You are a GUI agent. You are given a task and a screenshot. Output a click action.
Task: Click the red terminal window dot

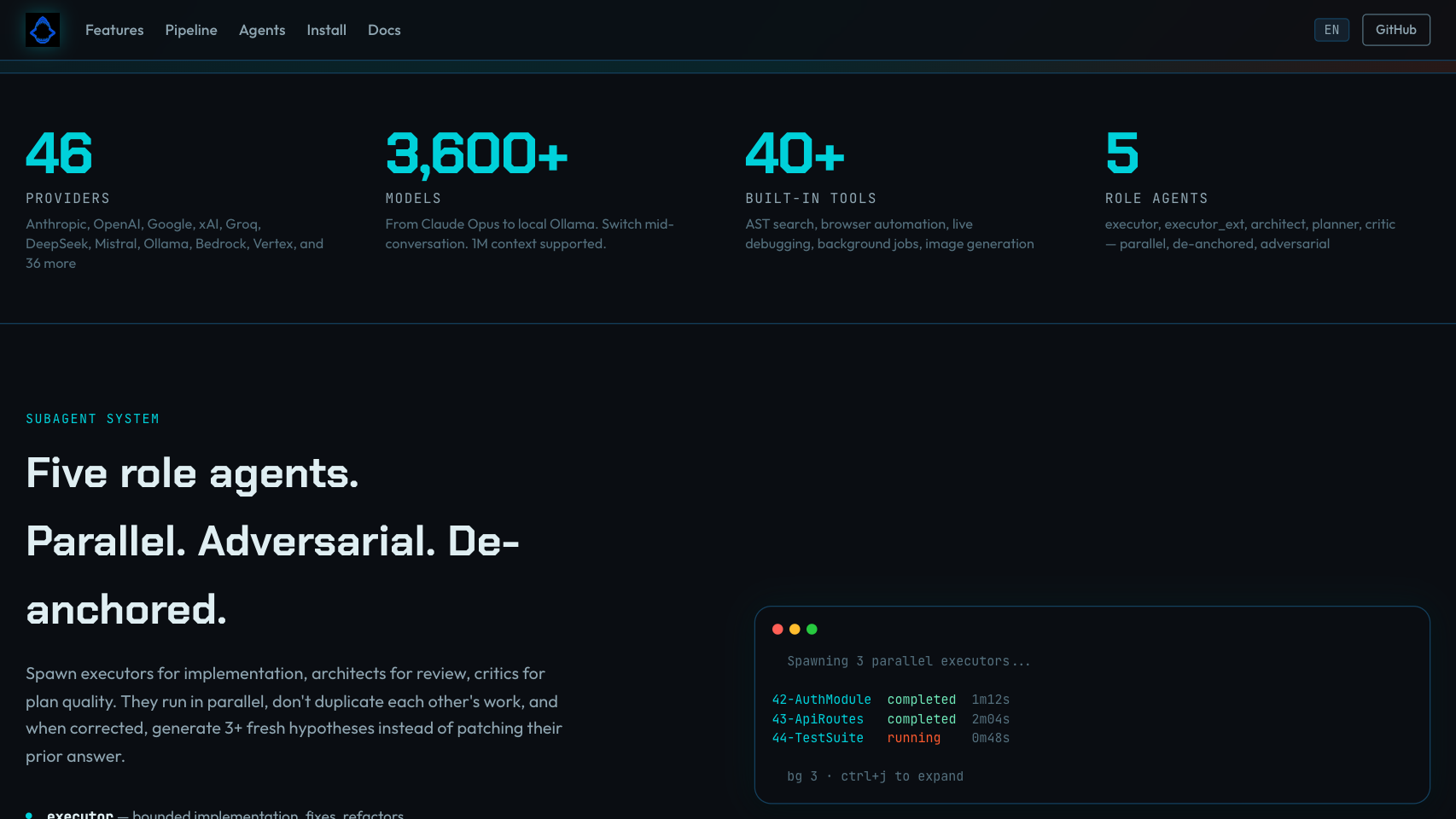(778, 630)
